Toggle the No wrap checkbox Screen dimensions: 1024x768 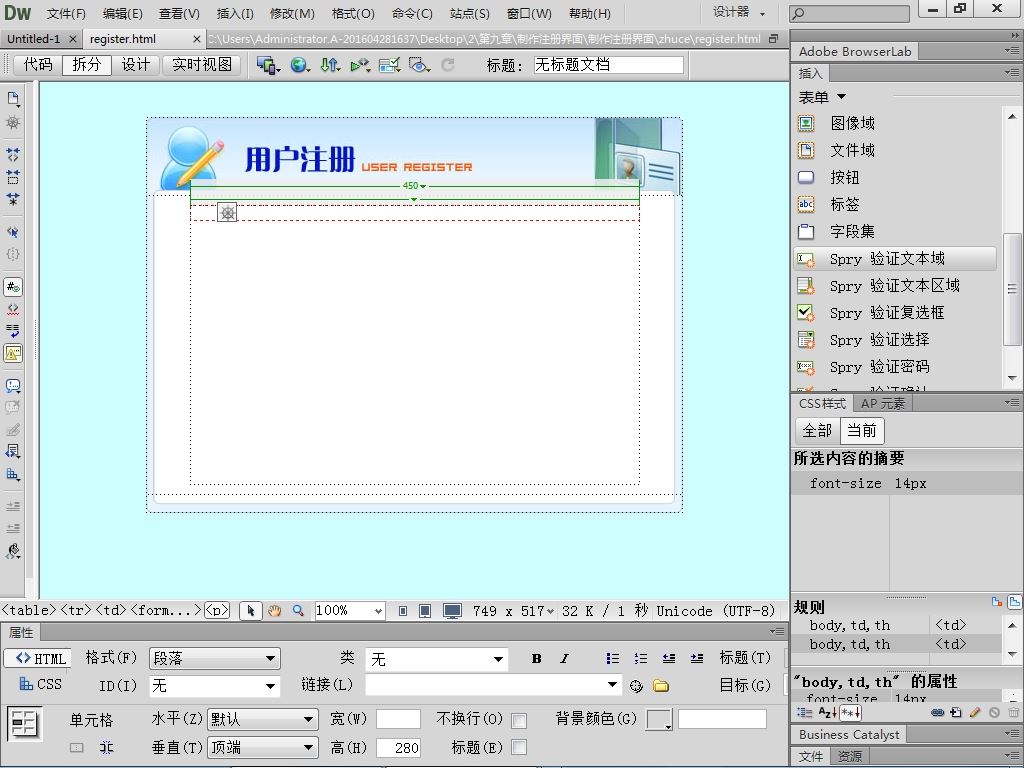[x=519, y=720]
